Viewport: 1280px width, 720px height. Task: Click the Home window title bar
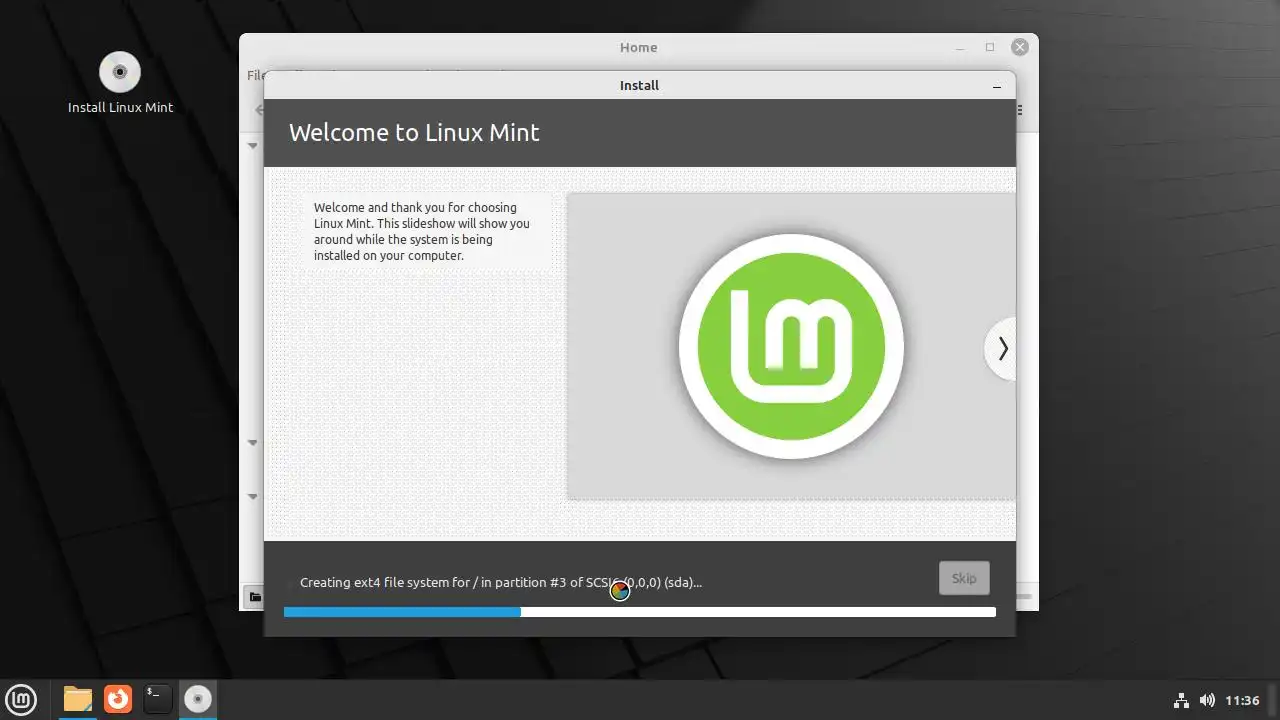(x=638, y=47)
